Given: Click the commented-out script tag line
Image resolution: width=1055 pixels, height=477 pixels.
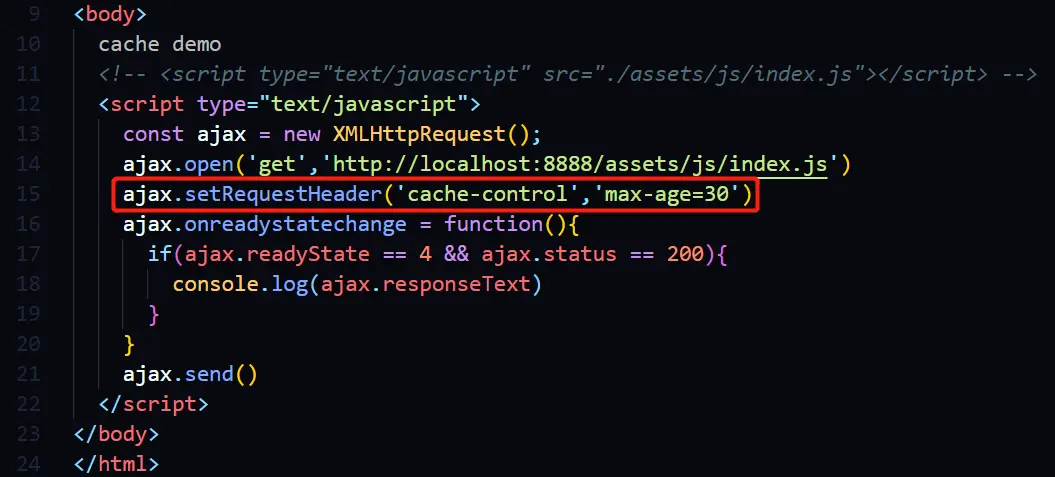Looking at the screenshot, I should (x=568, y=74).
